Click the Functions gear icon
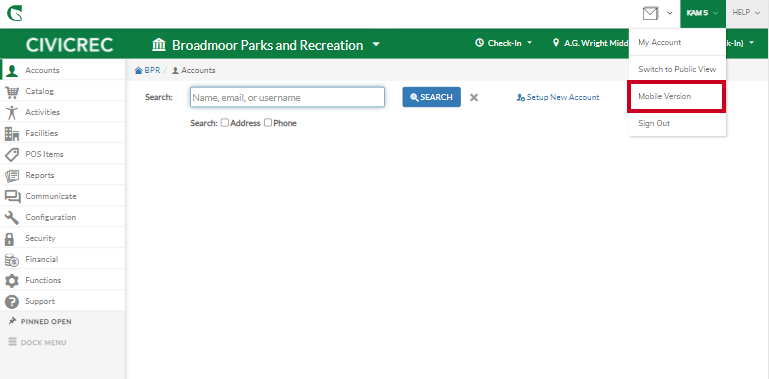This screenshot has height=379, width=769. tap(12, 281)
